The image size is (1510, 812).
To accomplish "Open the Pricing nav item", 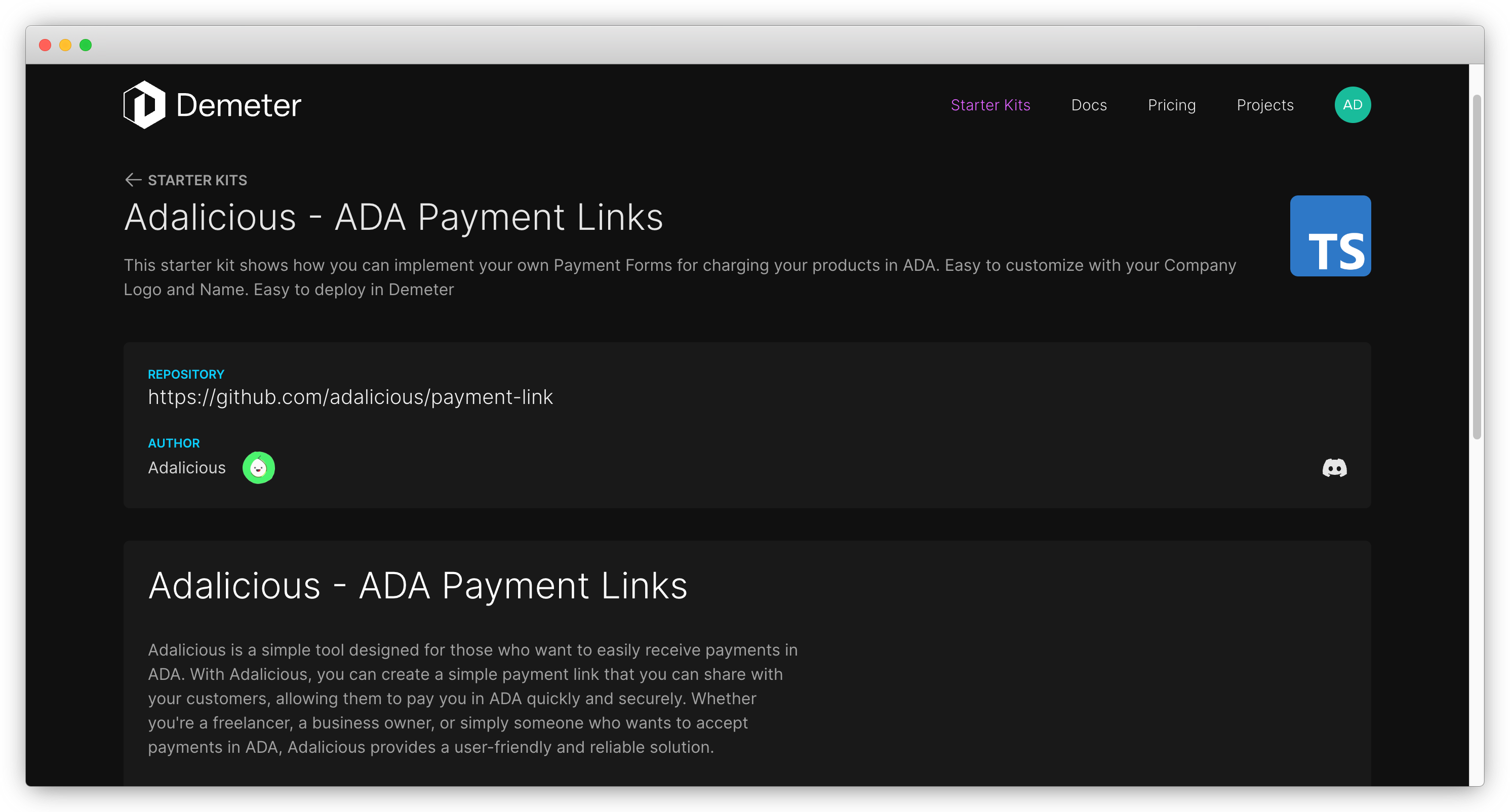I will point(1171,105).
